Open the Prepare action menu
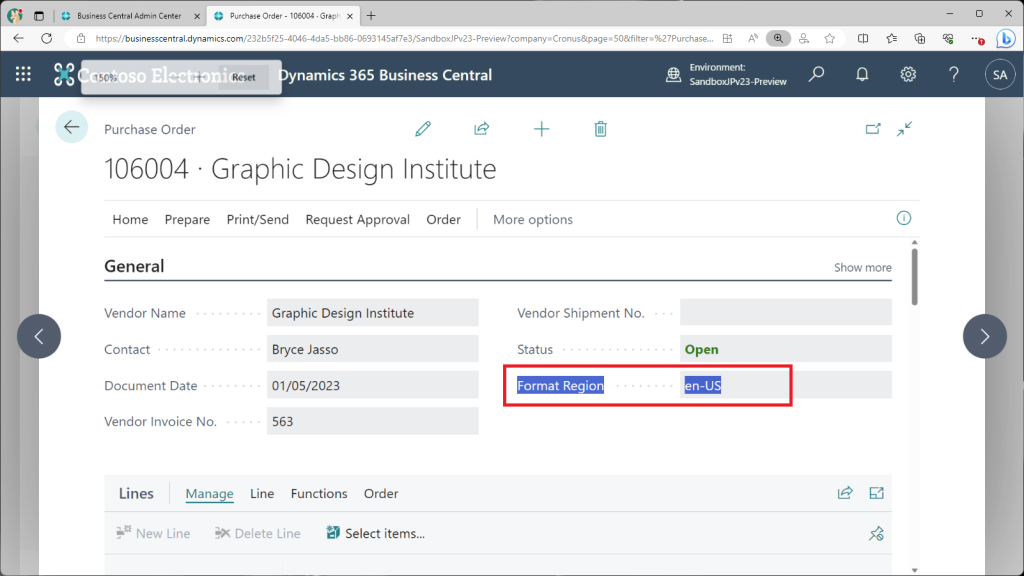 pyautogui.click(x=187, y=219)
